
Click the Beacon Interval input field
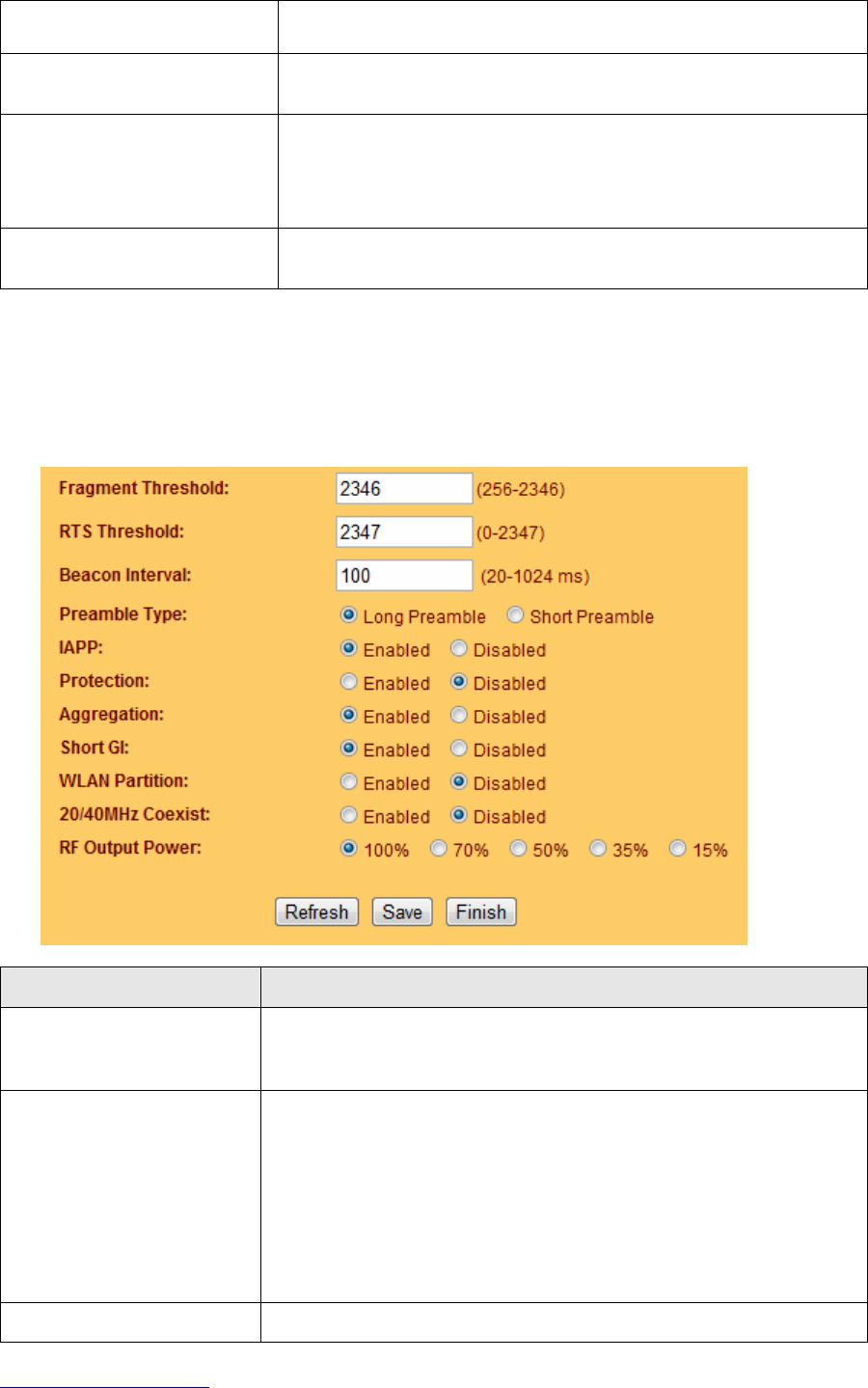click(x=404, y=575)
